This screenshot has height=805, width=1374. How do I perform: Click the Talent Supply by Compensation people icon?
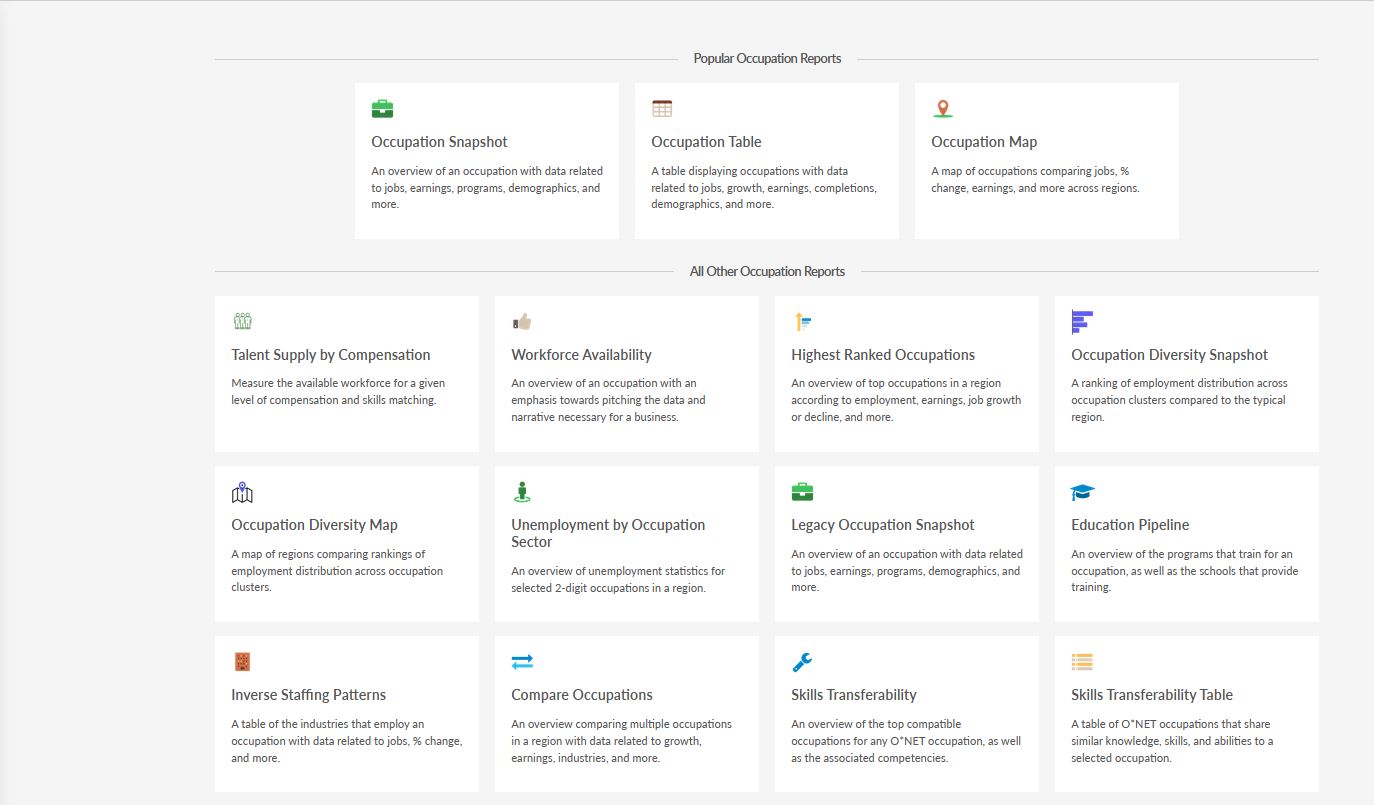point(241,321)
